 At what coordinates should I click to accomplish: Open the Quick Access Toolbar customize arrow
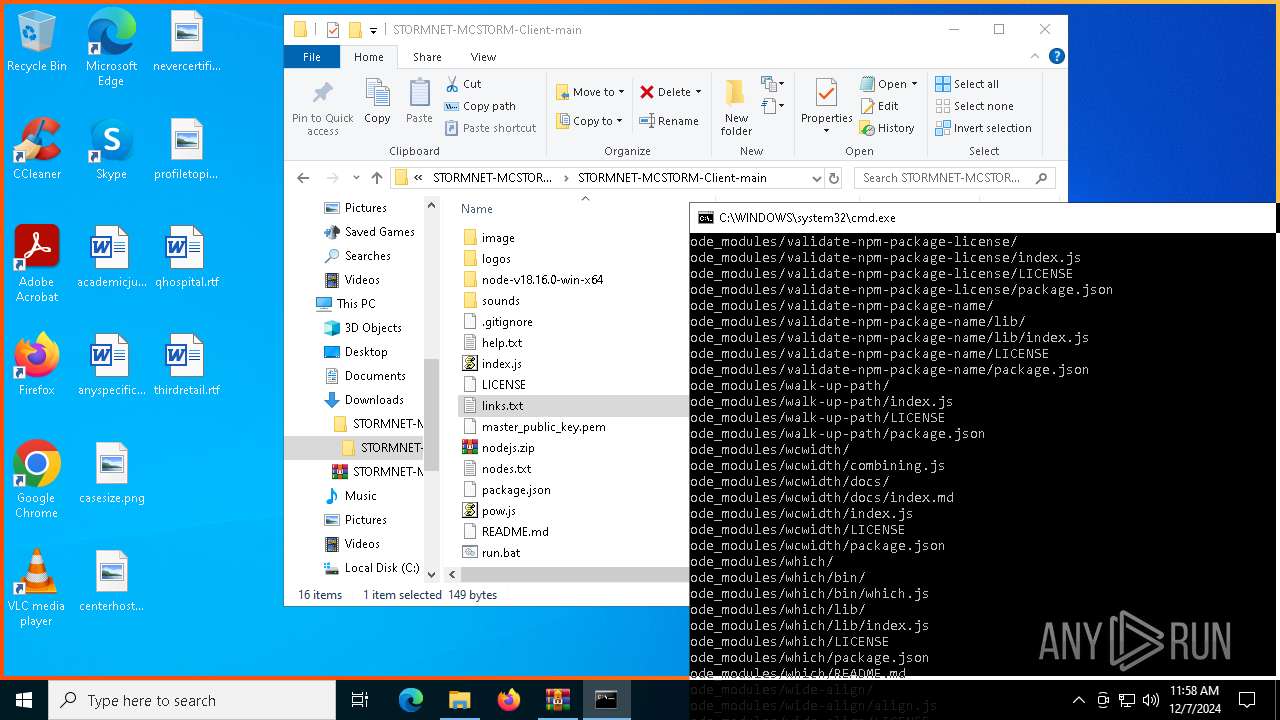point(373,30)
